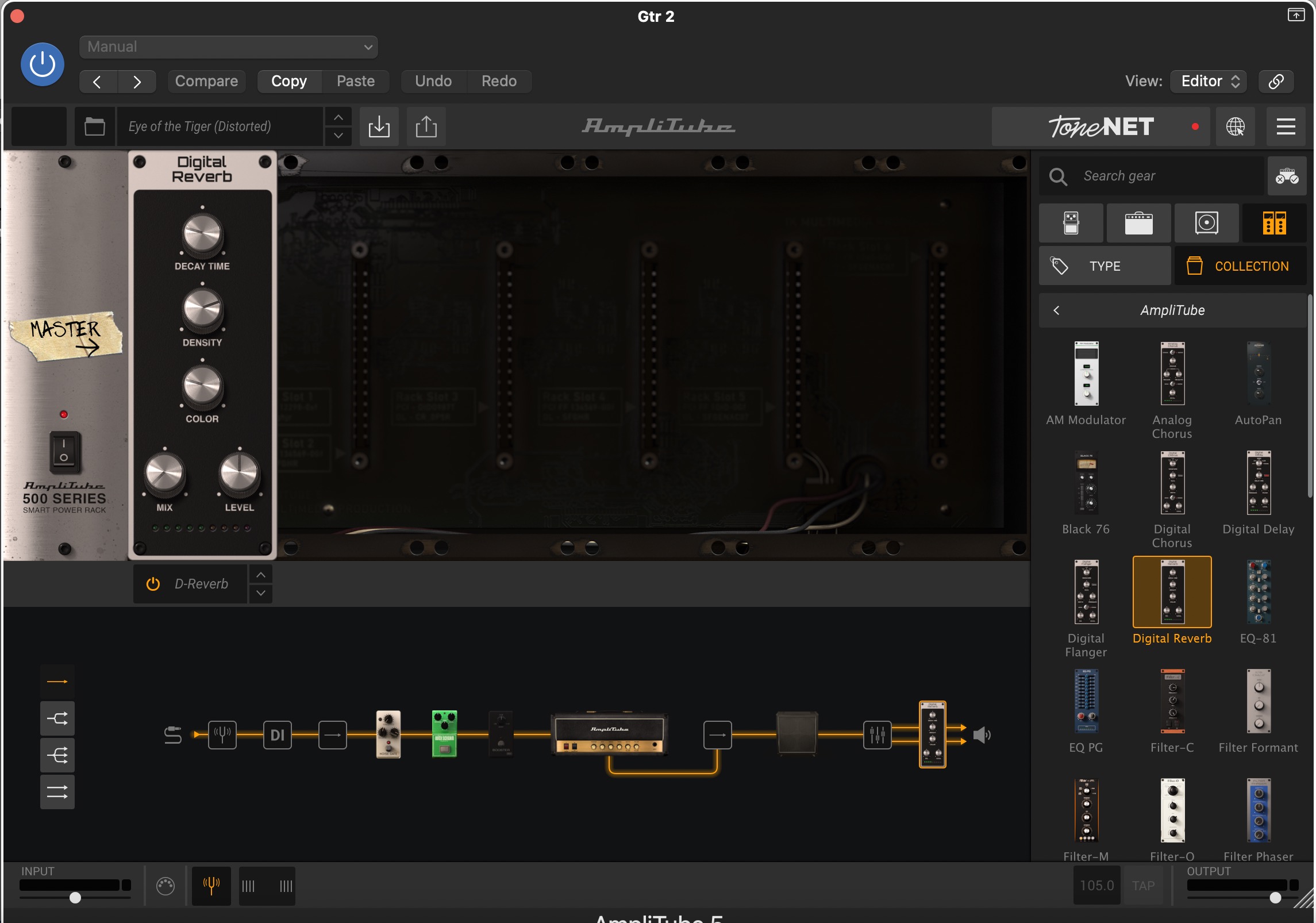Select the two-way split routing icon
Screen dimensions: 1316x923
click(57, 718)
